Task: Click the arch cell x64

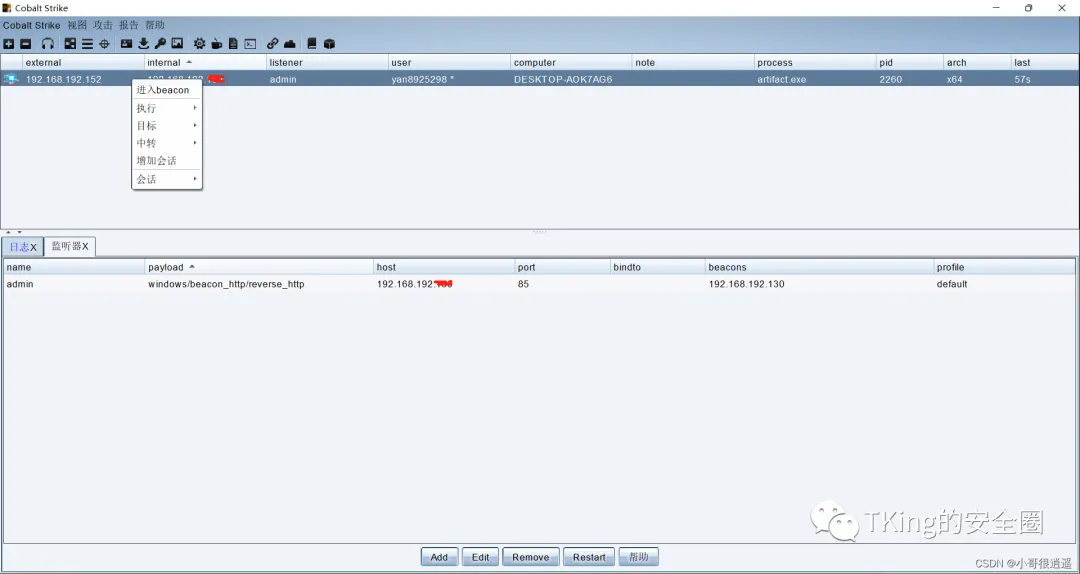Action: [955, 79]
